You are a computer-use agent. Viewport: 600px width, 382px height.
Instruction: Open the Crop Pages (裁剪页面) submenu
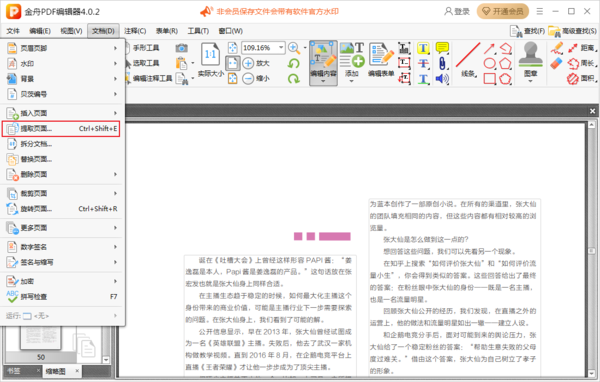click(62, 194)
